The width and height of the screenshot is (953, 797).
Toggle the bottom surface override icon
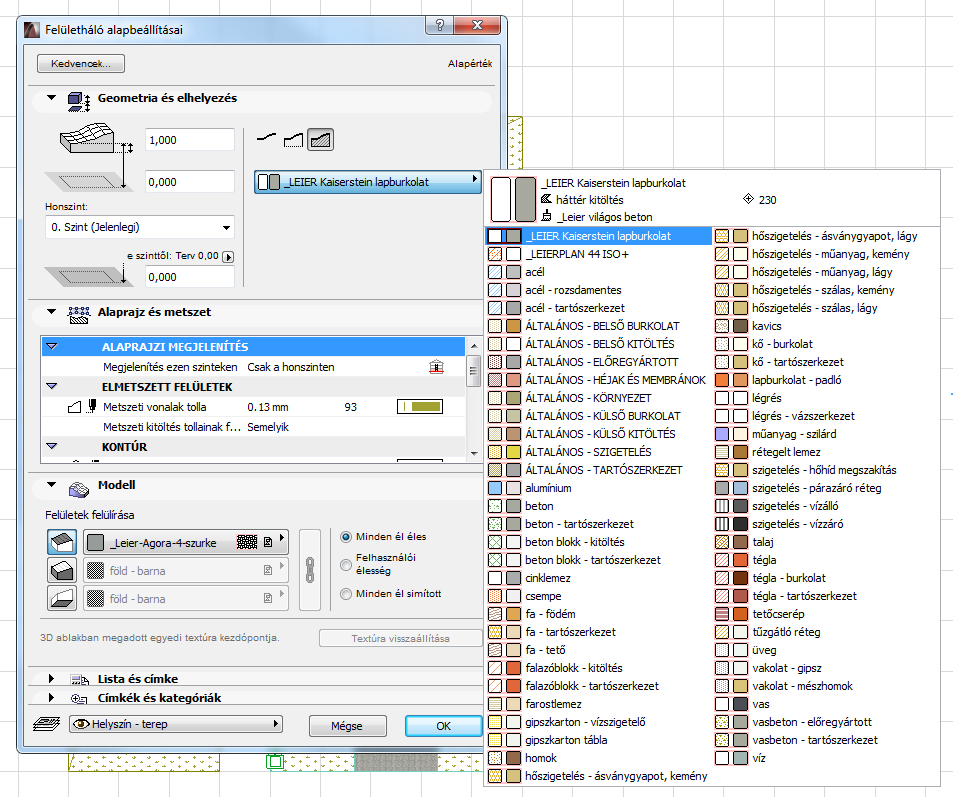[62, 598]
